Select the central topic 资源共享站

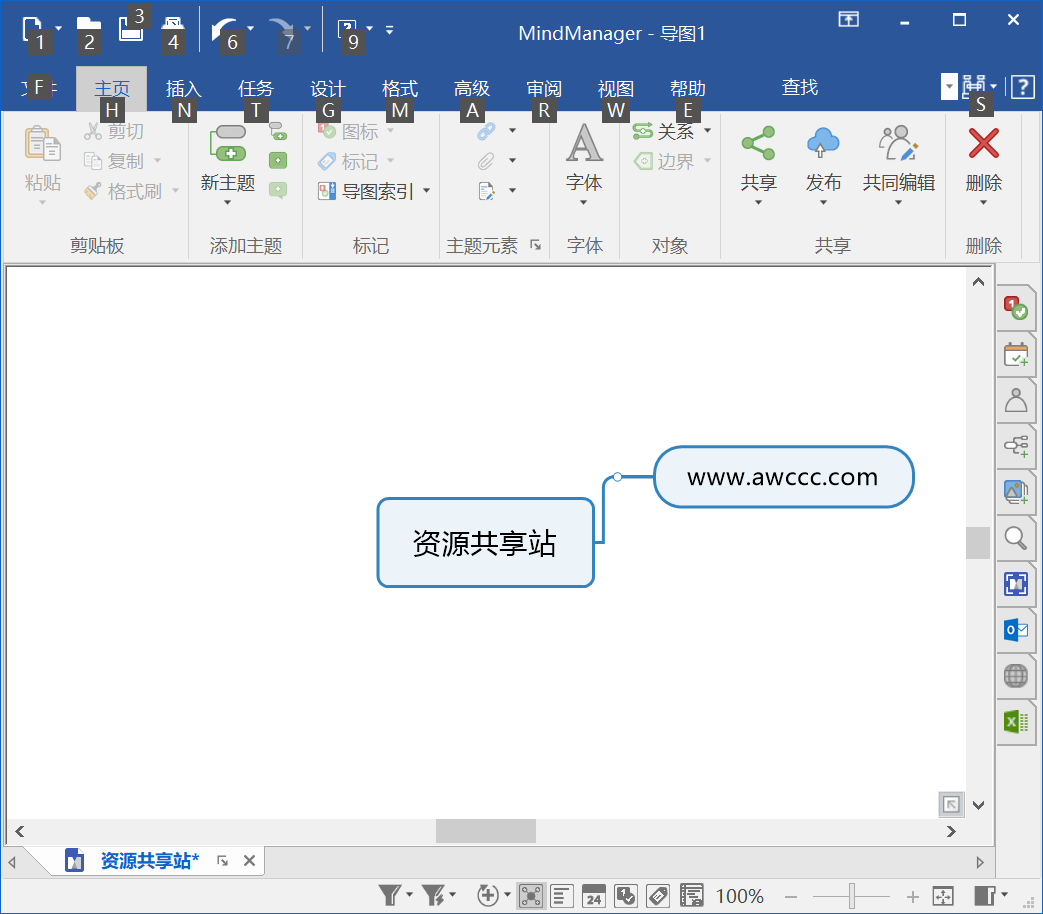pyautogui.click(x=485, y=543)
